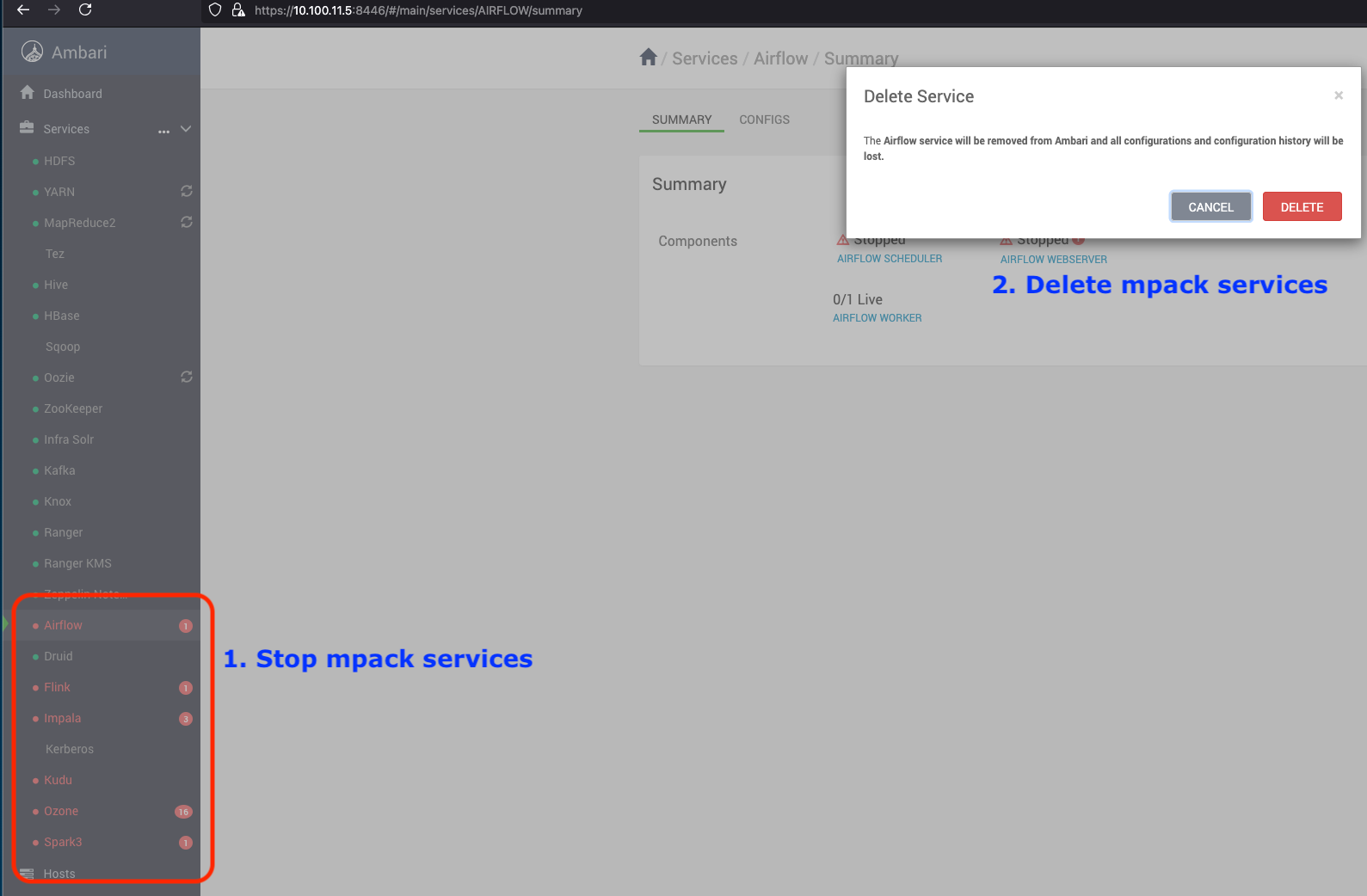Click the Ozone alert badge showing 16
1367x896 pixels.
tap(183, 812)
